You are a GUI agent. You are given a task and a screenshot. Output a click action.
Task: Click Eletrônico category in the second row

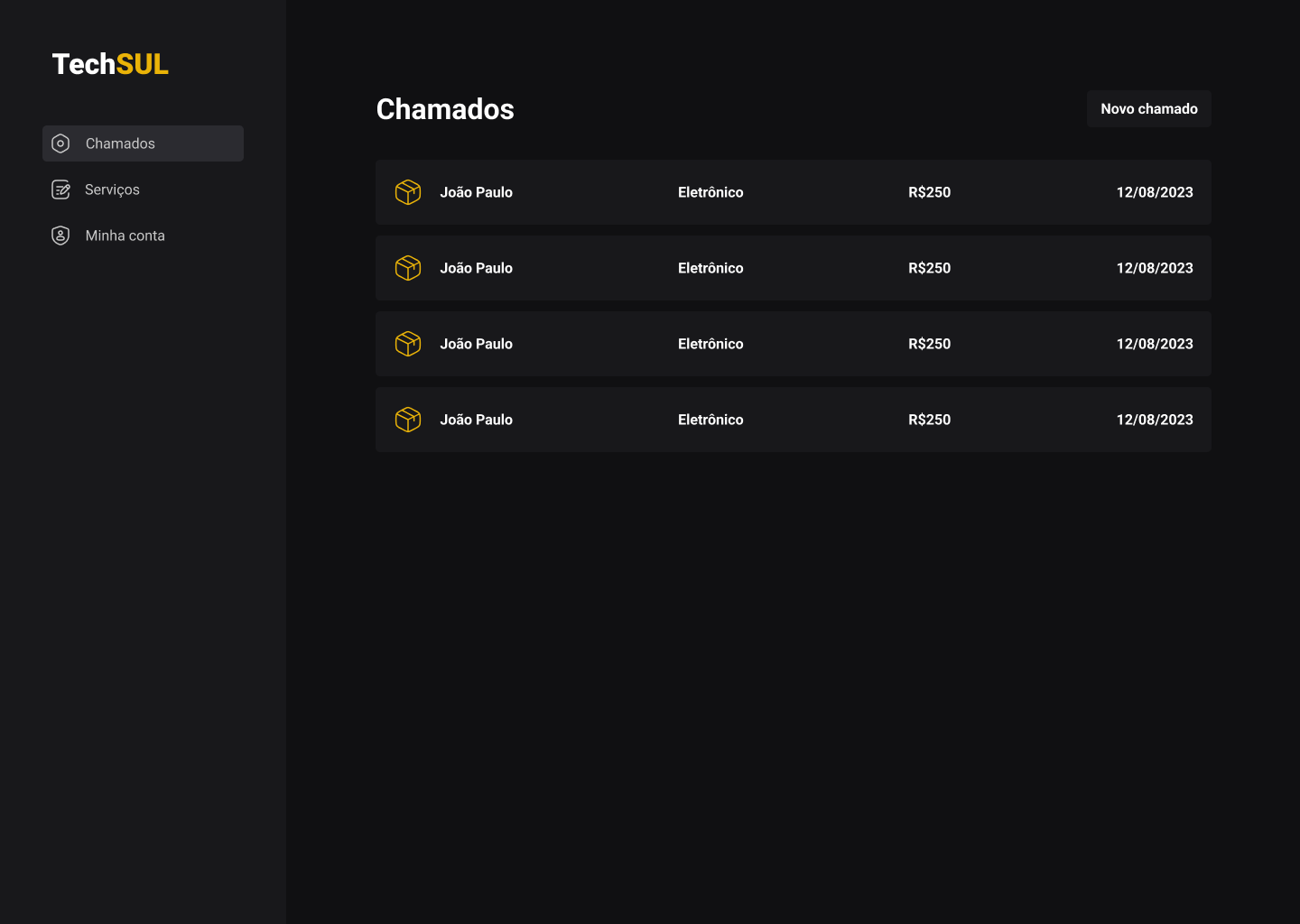coord(710,268)
